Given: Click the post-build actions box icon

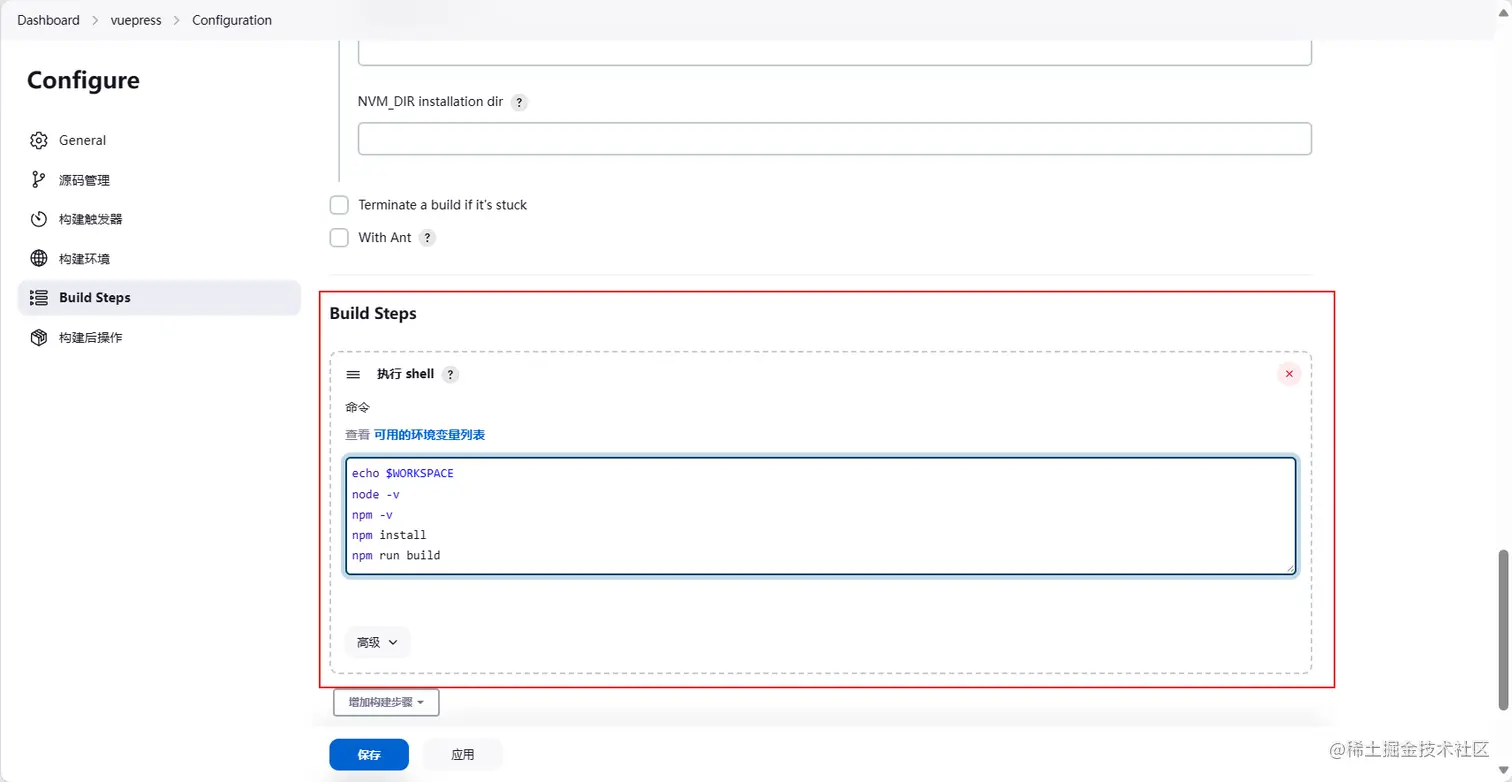Looking at the screenshot, I should coord(38,338).
